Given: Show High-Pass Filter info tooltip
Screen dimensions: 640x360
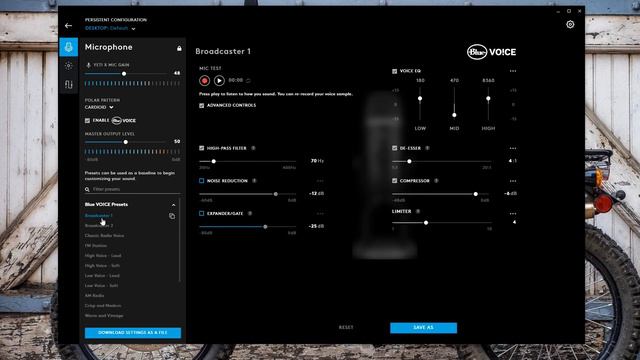Looking at the screenshot, I should (253, 148).
